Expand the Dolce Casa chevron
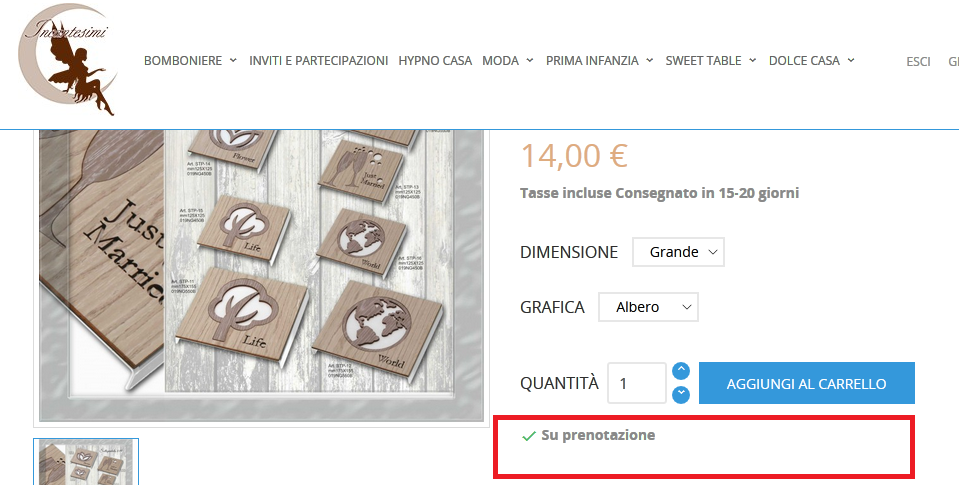The height and width of the screenshot is (485, 959). tap(851, 61)
